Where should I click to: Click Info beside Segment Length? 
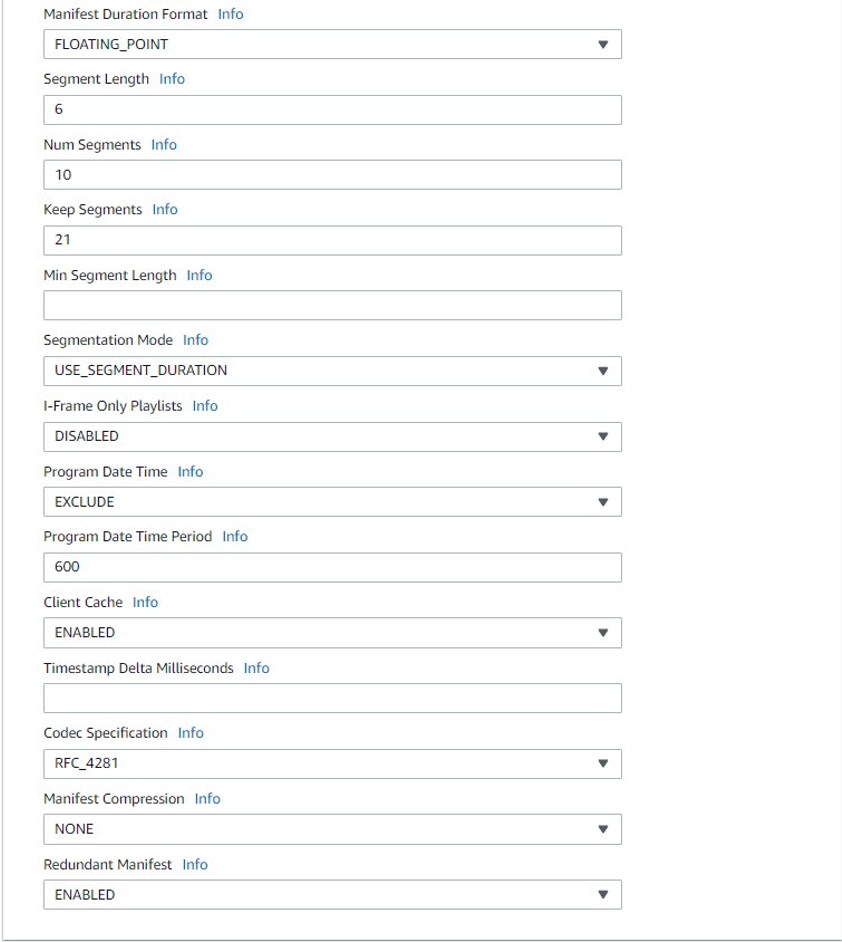click(172, 78)
